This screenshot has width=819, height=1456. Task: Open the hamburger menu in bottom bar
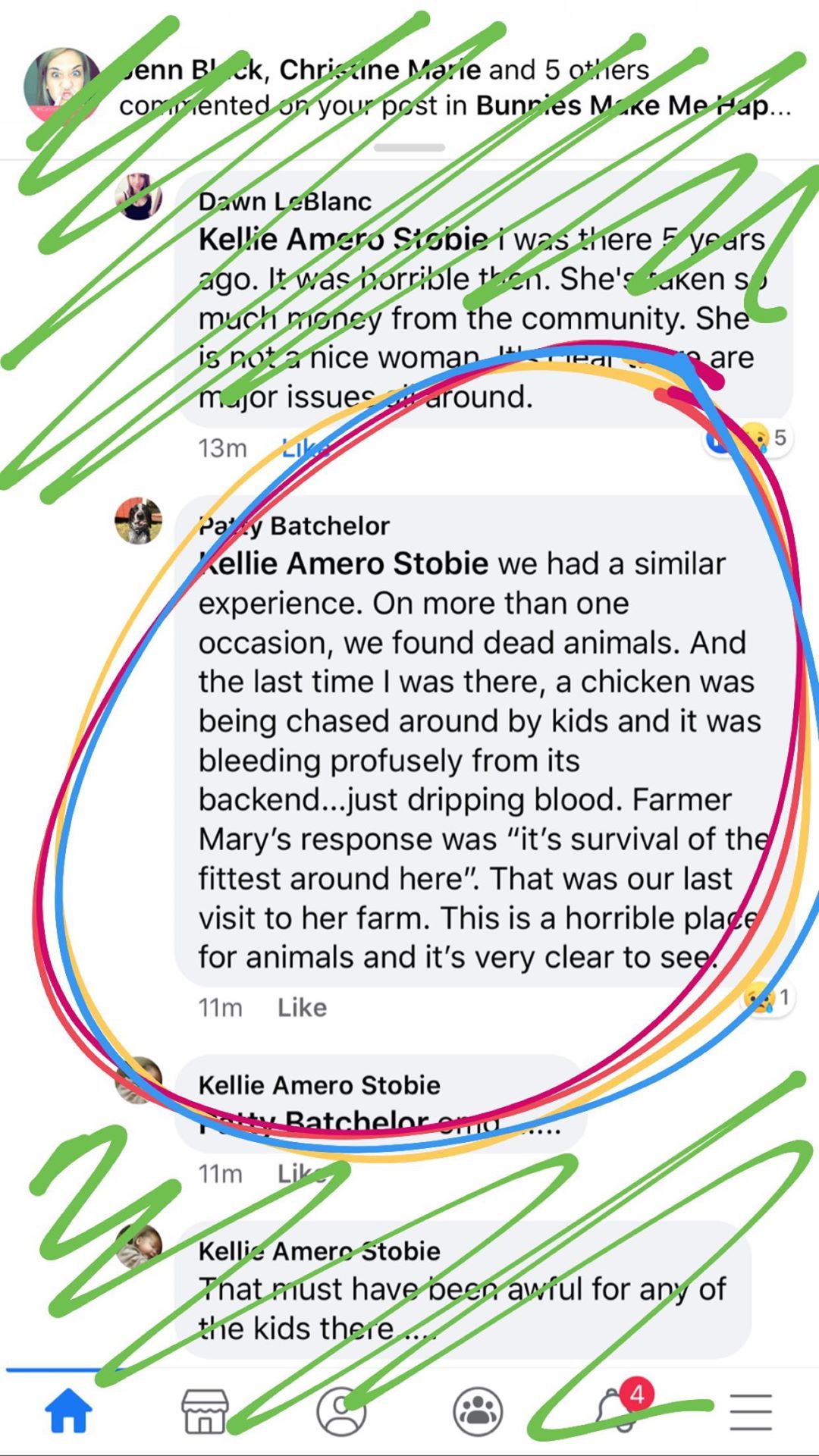click(x=751, y=1411)
